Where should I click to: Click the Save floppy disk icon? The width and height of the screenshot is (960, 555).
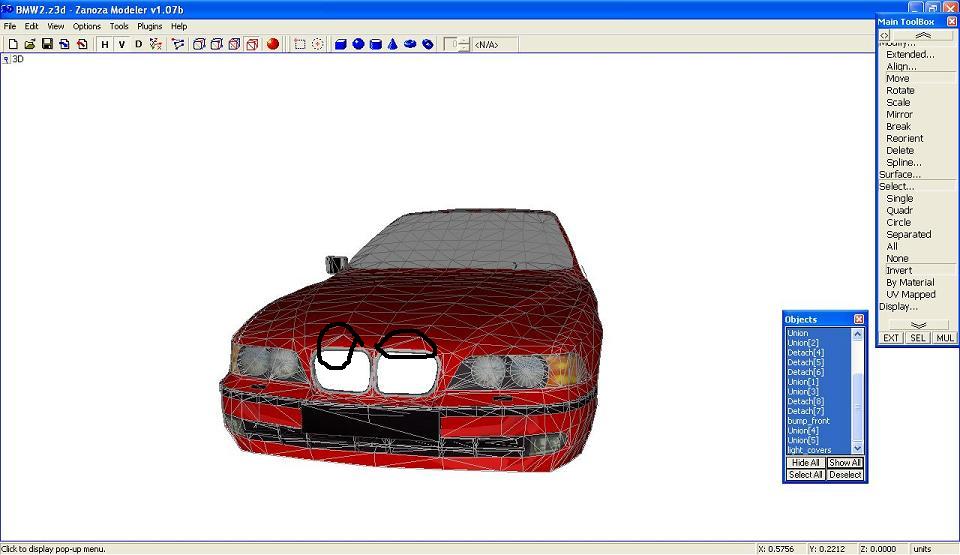click(47, 44)
